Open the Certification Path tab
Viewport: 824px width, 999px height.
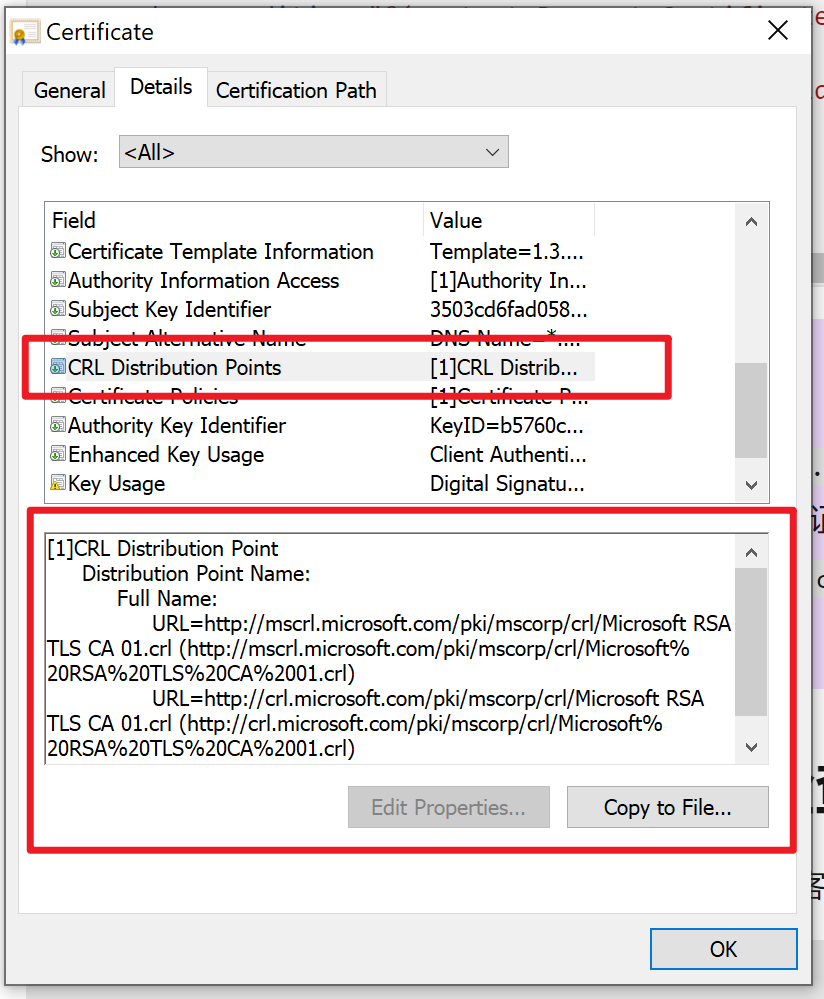[296, 90]
